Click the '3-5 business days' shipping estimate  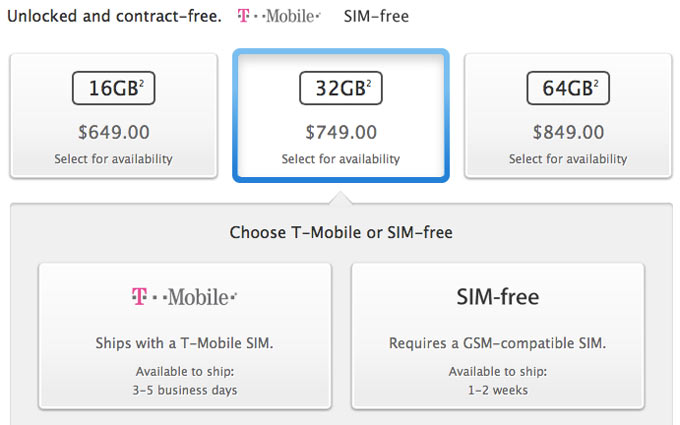pyautogui.click(x=185, y=390)
